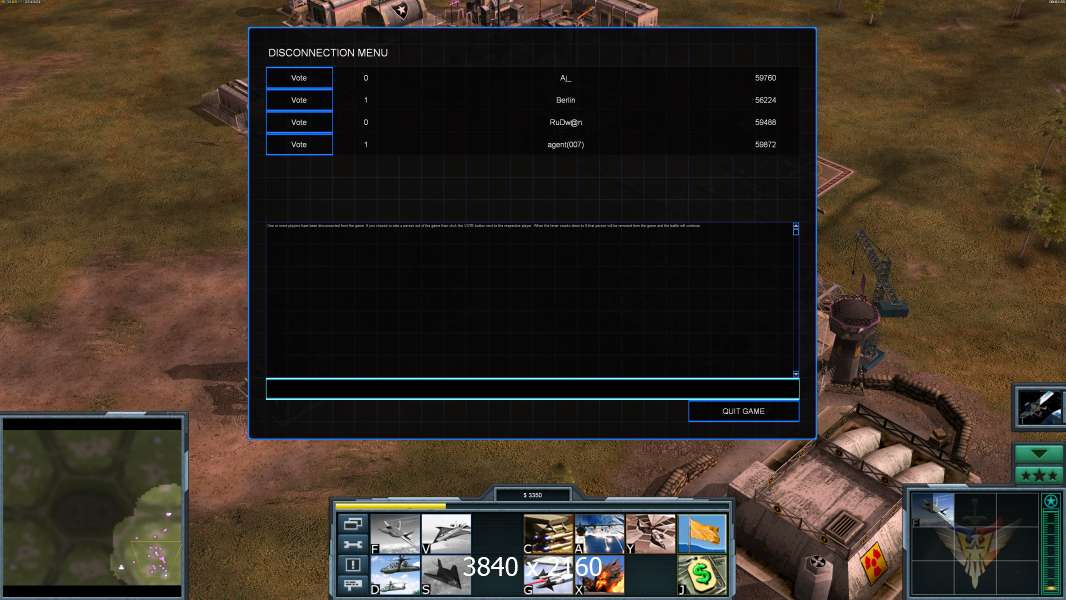Click the wrench icon in the command bar
The height and width of the screenshot is (600, 1066).
coord(352,544)
